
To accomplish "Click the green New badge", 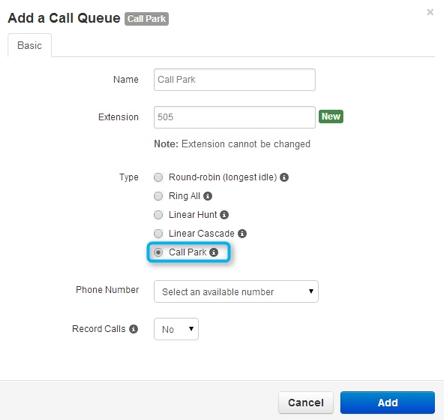I will [x=331, y=117].
